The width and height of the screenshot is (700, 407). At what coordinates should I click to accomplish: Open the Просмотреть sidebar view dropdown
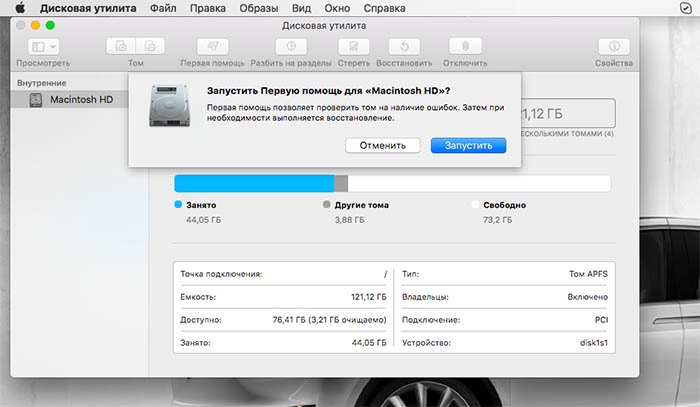point(43,46)
